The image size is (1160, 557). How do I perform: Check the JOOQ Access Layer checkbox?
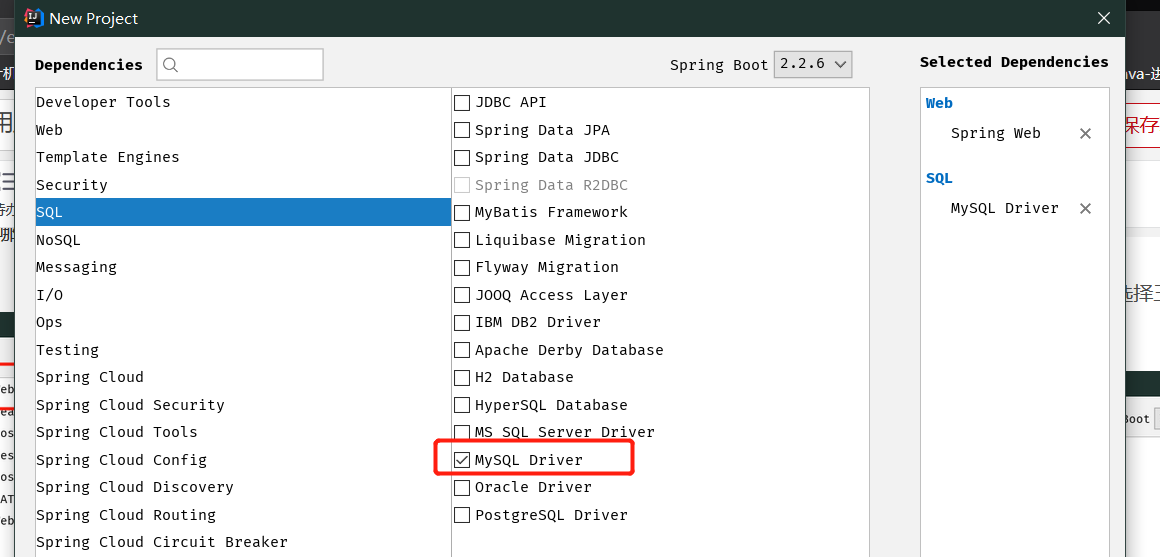pyautogui.click(x=462, y=295)
